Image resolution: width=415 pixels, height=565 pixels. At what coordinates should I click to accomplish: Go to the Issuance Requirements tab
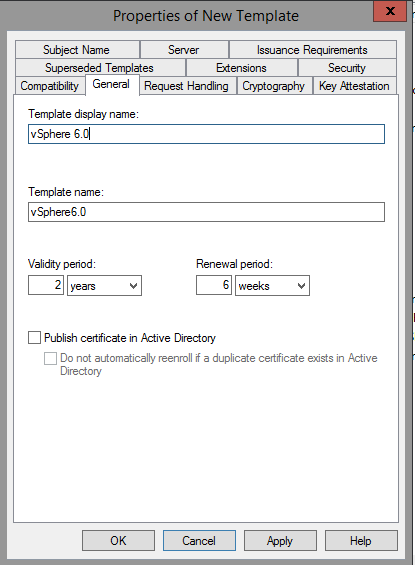313,50
